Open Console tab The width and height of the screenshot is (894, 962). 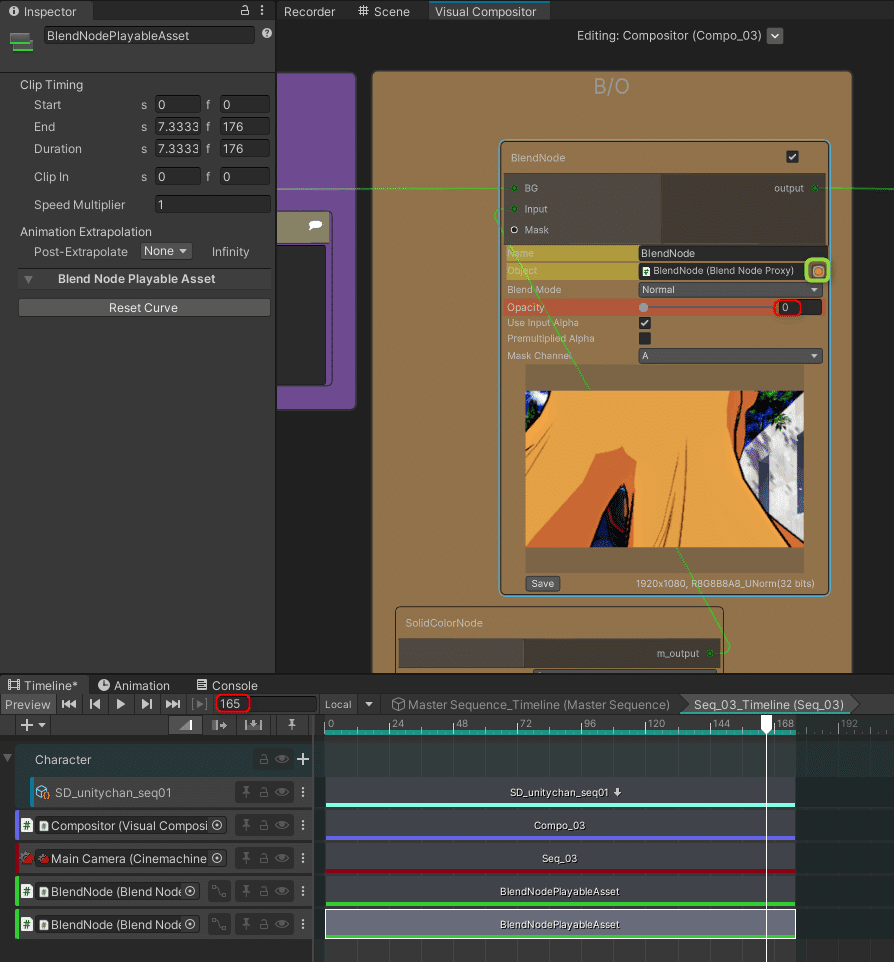point(227,685)
